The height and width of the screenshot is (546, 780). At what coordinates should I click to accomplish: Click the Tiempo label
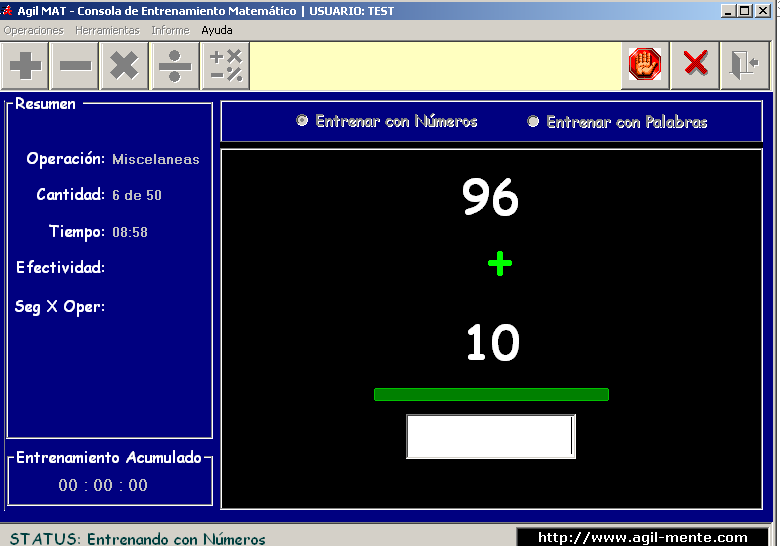[x=77, y=232]
